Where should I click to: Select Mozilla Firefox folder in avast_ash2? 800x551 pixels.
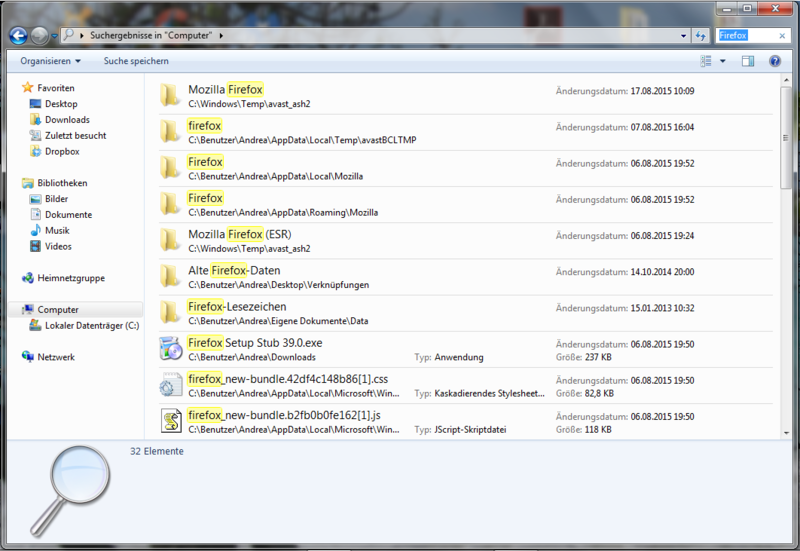coord(465,96)
